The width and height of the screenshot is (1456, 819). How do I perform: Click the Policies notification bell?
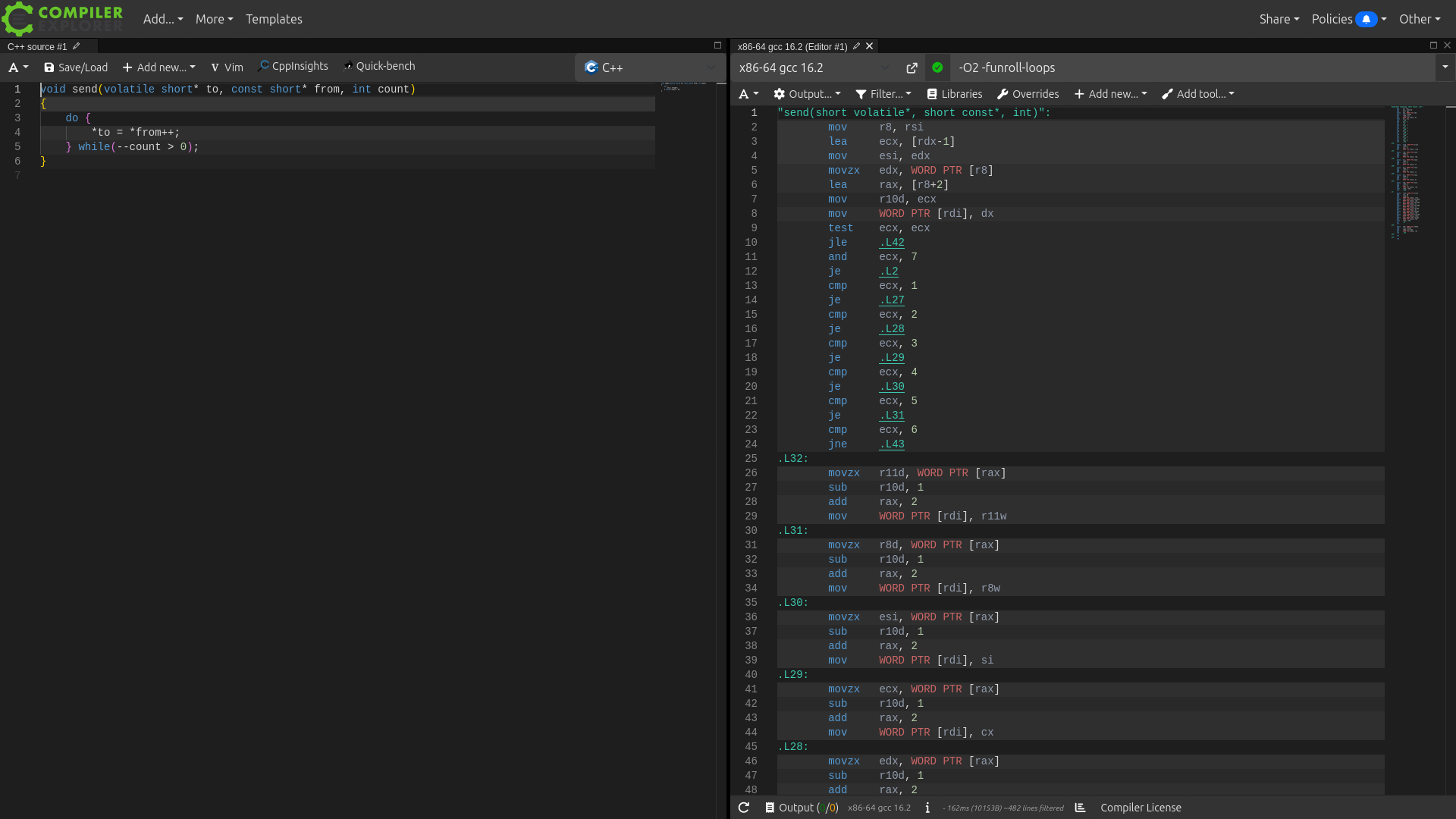[1366, 19]
